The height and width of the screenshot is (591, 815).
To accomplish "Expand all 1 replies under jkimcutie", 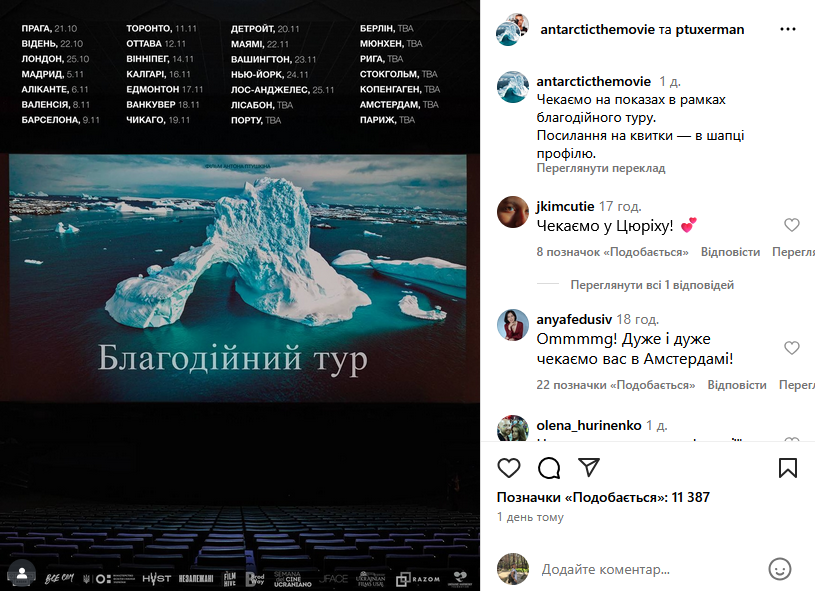I will click(x=652, y=285).
